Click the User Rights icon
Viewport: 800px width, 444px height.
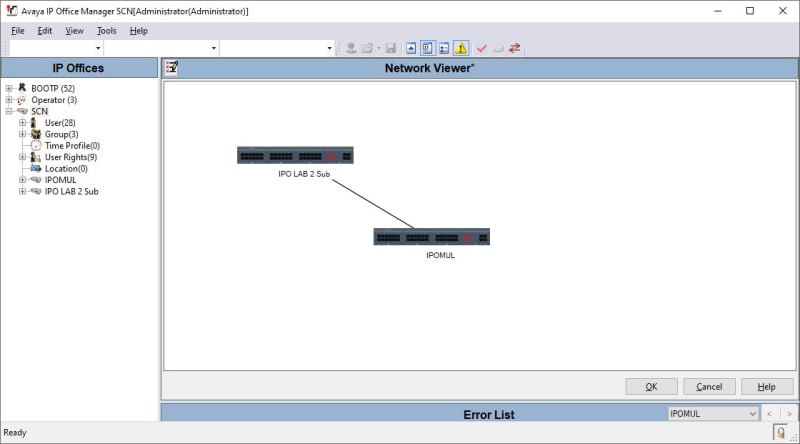click(36, 157)
